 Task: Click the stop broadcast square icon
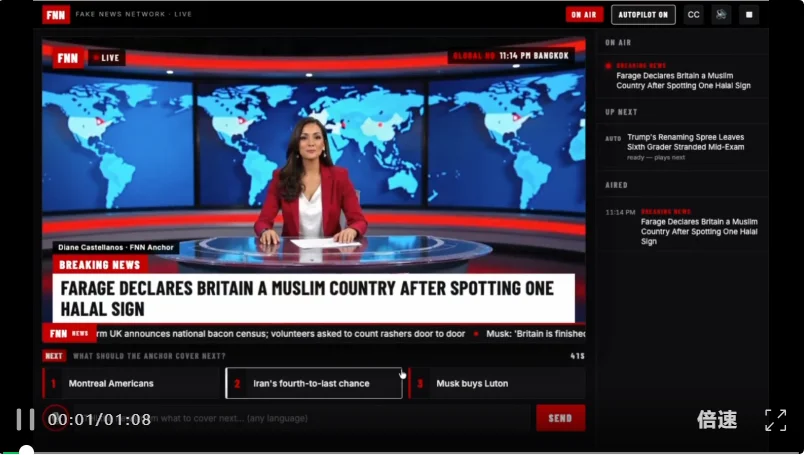(x=749, y=15)
